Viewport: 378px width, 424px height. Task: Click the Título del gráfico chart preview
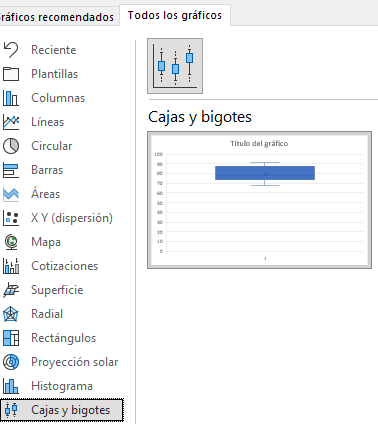tap(259, 200)
